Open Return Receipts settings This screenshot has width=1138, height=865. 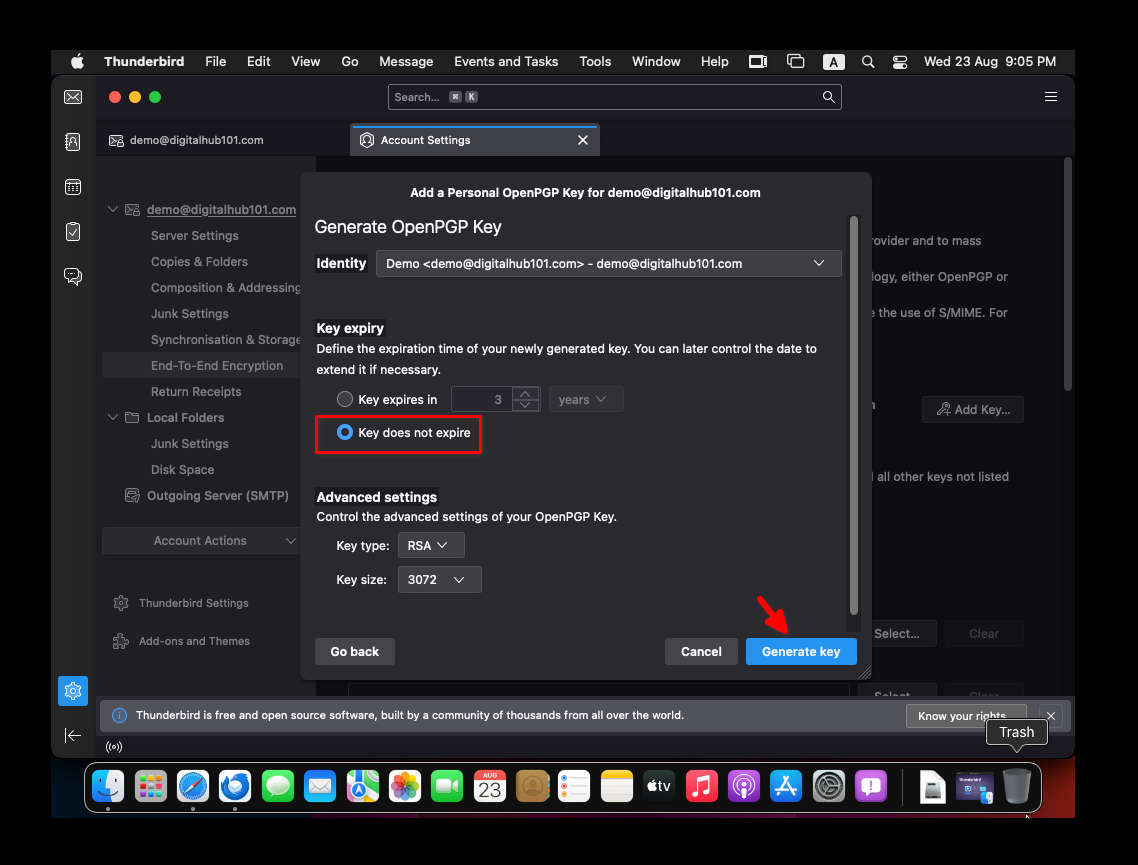tap(196, 392)
